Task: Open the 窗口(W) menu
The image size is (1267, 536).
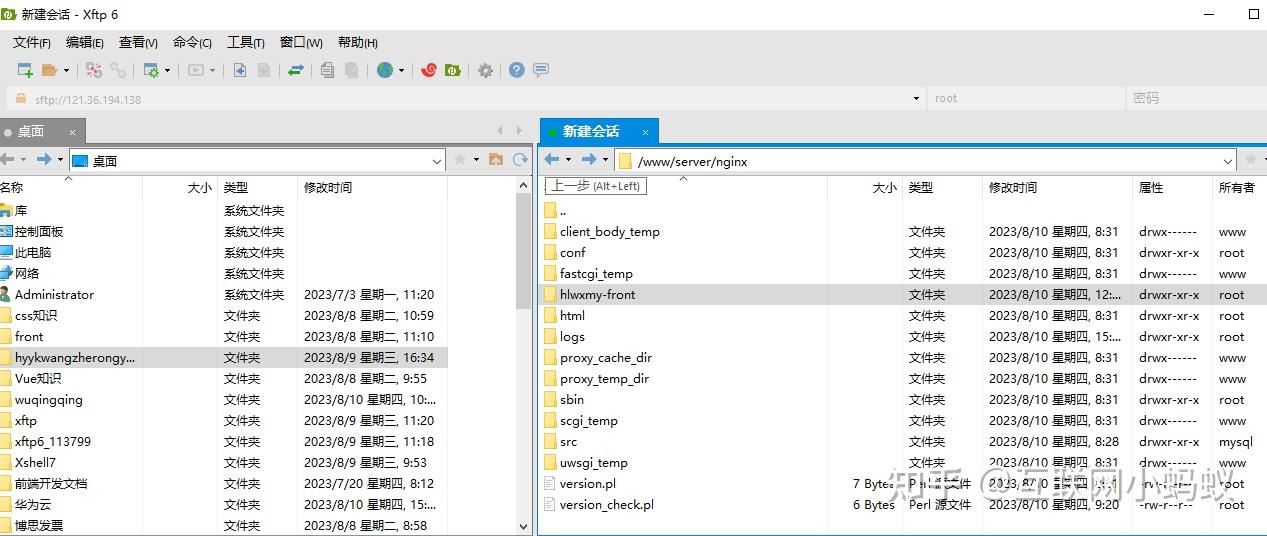Action: coord(301,42)
